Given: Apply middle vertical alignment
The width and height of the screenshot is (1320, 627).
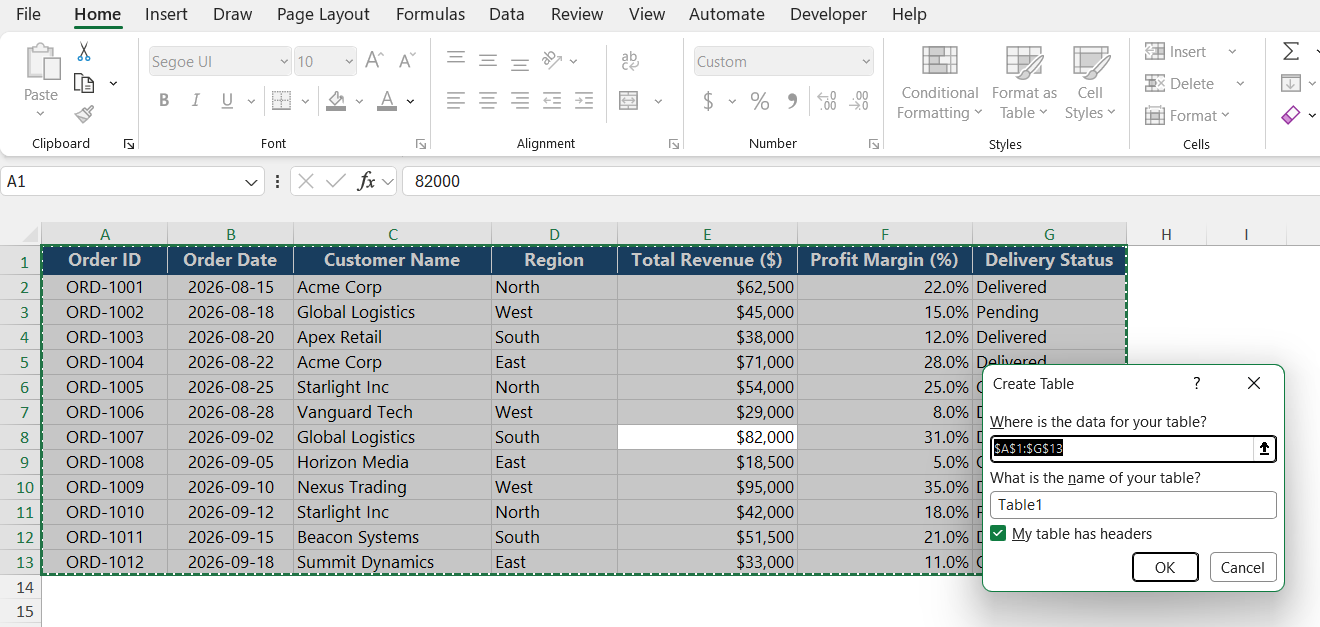Looking at the screenshot, I should [x=488, y=60].
